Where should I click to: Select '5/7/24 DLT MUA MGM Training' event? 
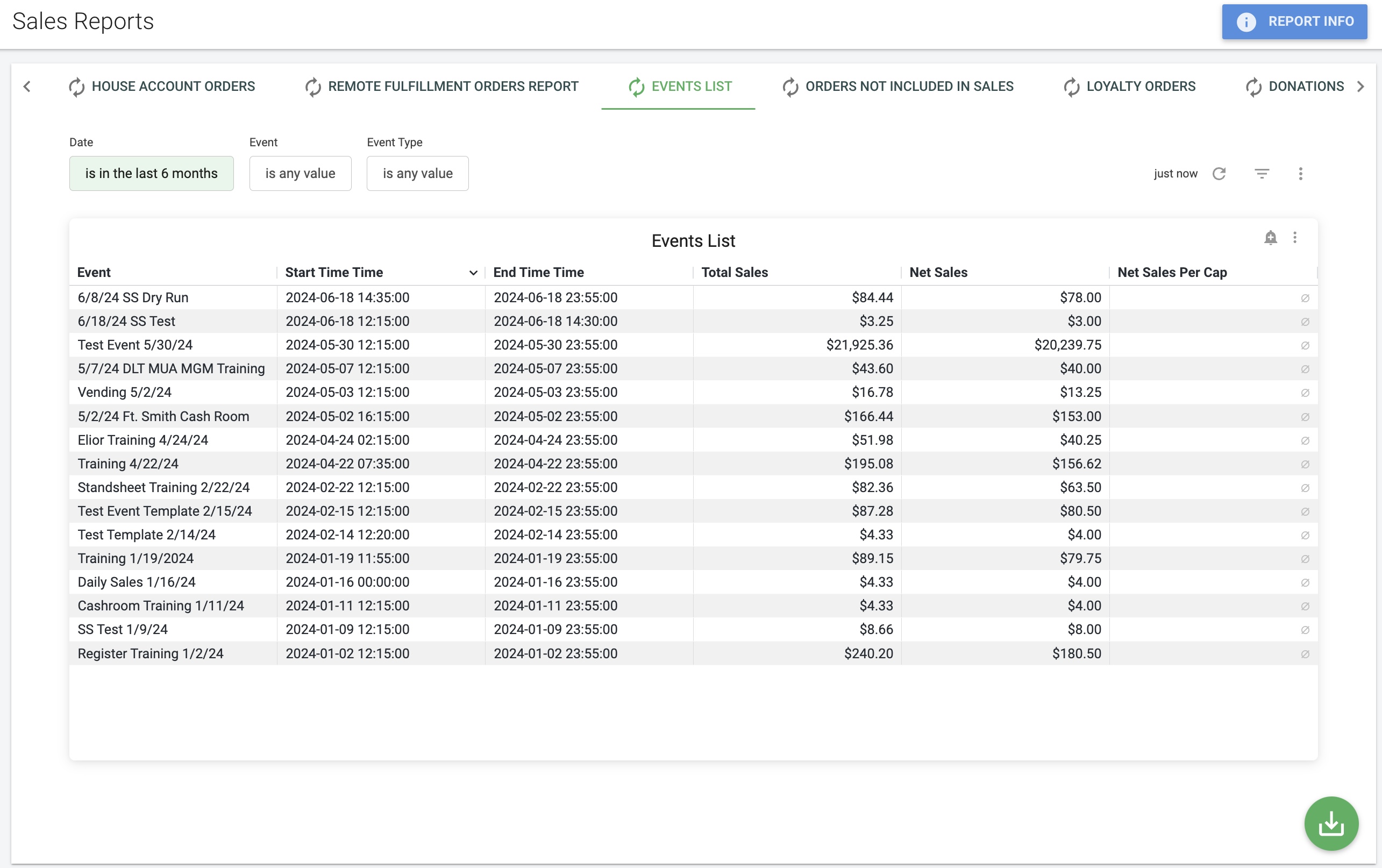173,368
